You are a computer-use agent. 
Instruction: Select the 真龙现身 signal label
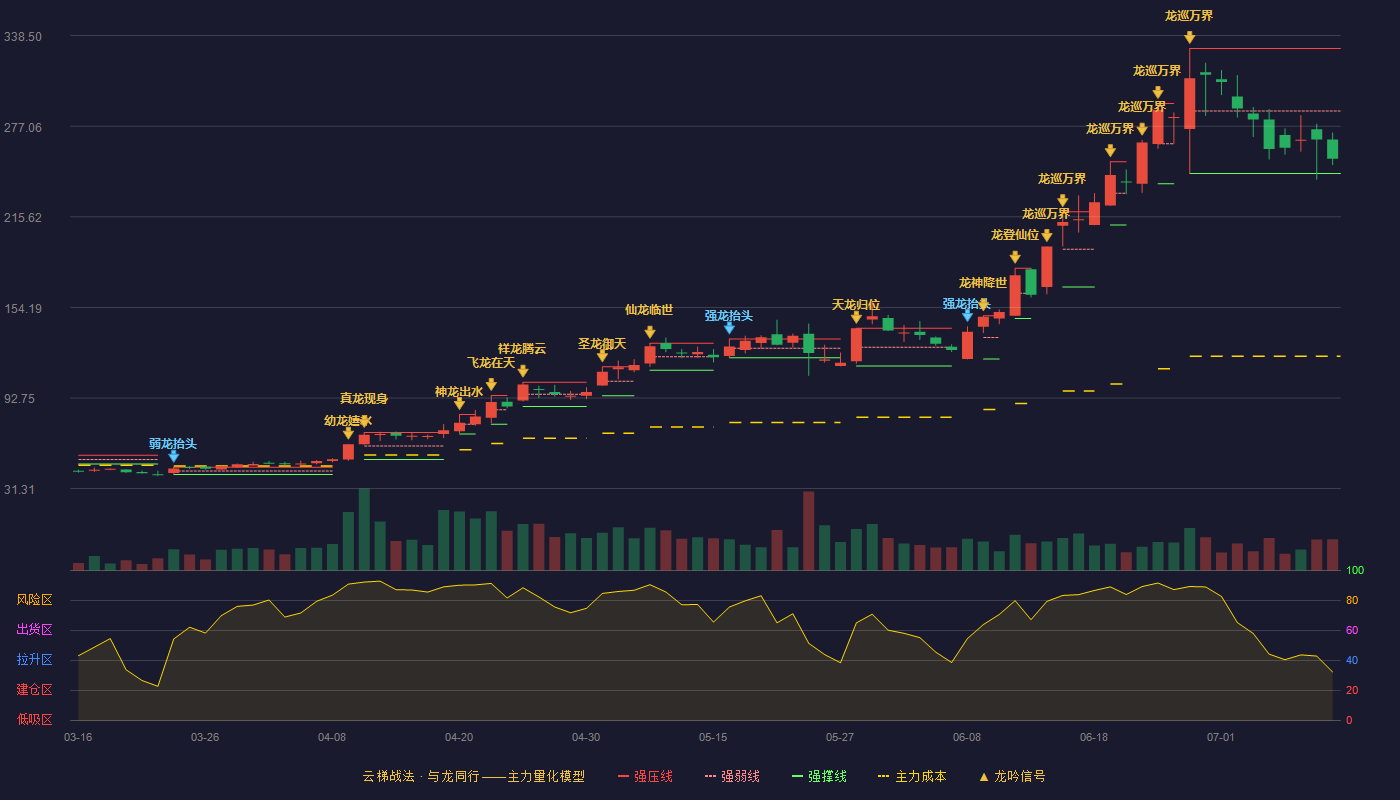[x=364, y=399]
